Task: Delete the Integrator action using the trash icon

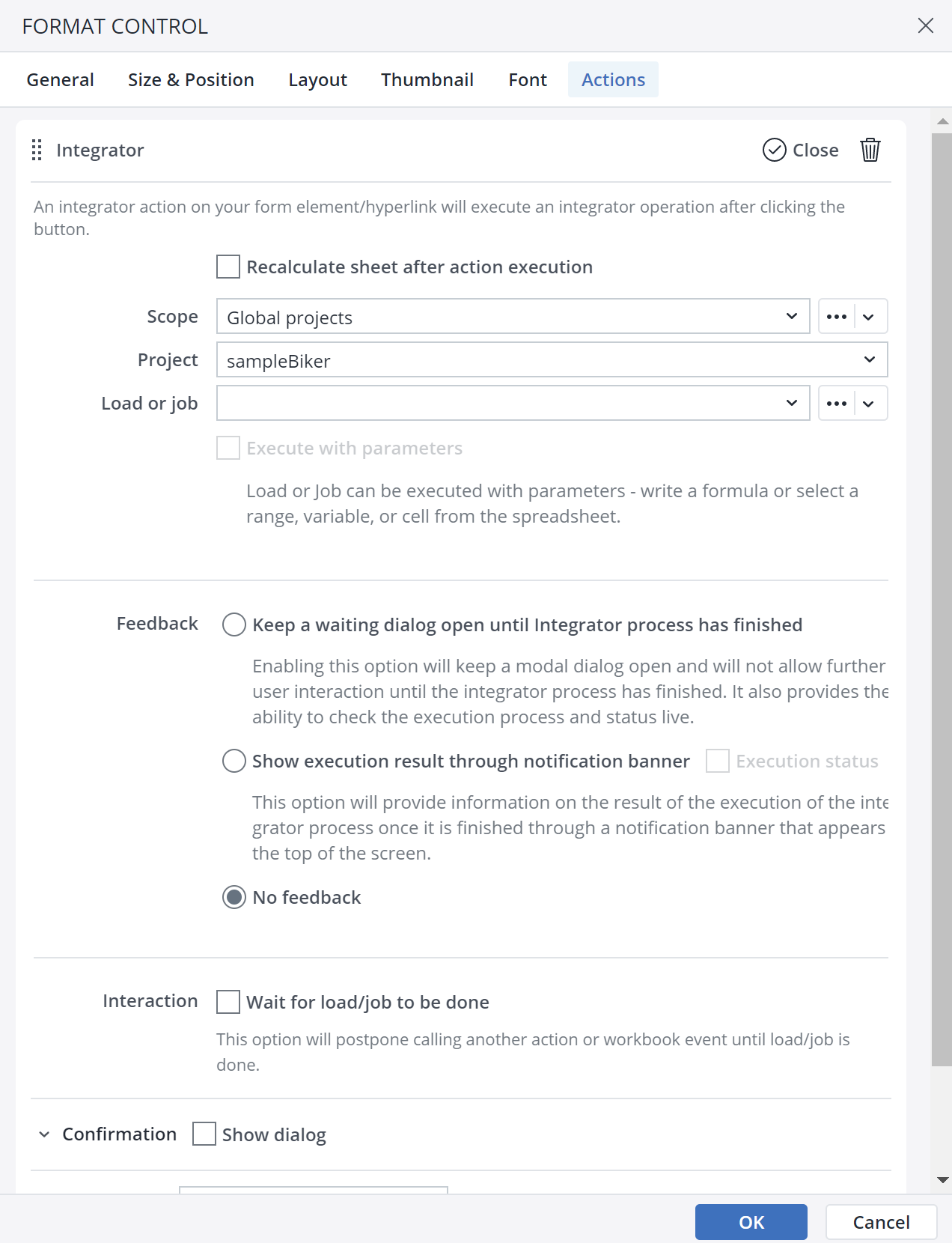Action: (x=870, y=150)
